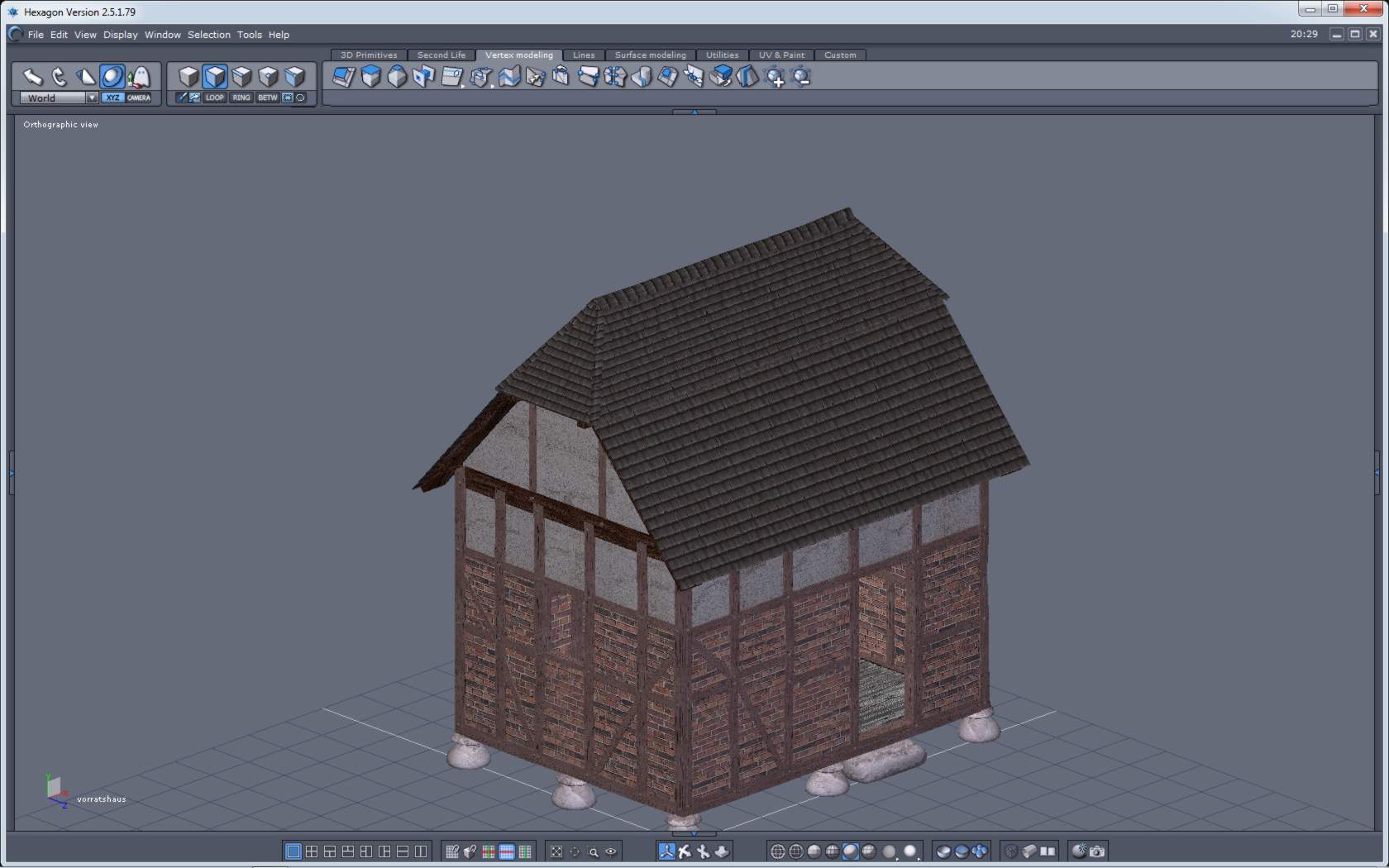The width and height of the screenshot is (1389, 868).
Task: Click the spiky tool icon with minus sign
Action: tap(800, 77)
